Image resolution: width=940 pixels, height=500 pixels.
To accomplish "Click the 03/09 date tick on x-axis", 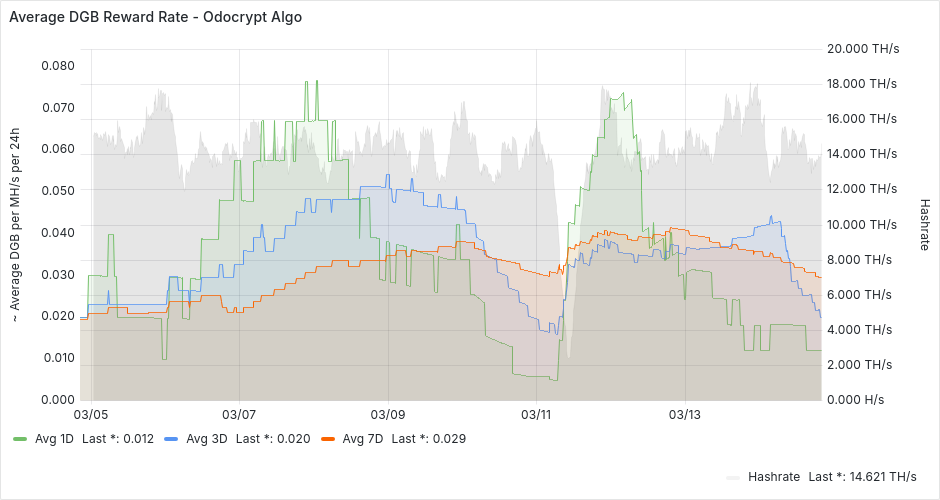I will coord(388,413).
